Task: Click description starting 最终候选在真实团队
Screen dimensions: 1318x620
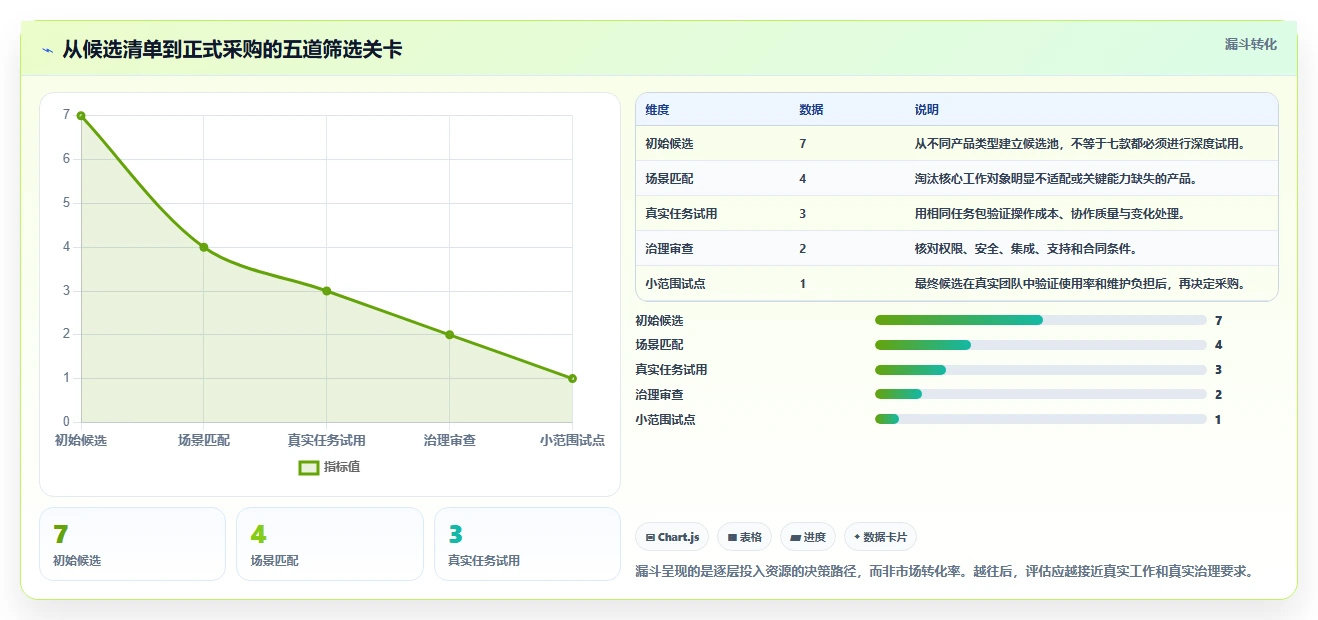Action: [x=1082, y=284]
